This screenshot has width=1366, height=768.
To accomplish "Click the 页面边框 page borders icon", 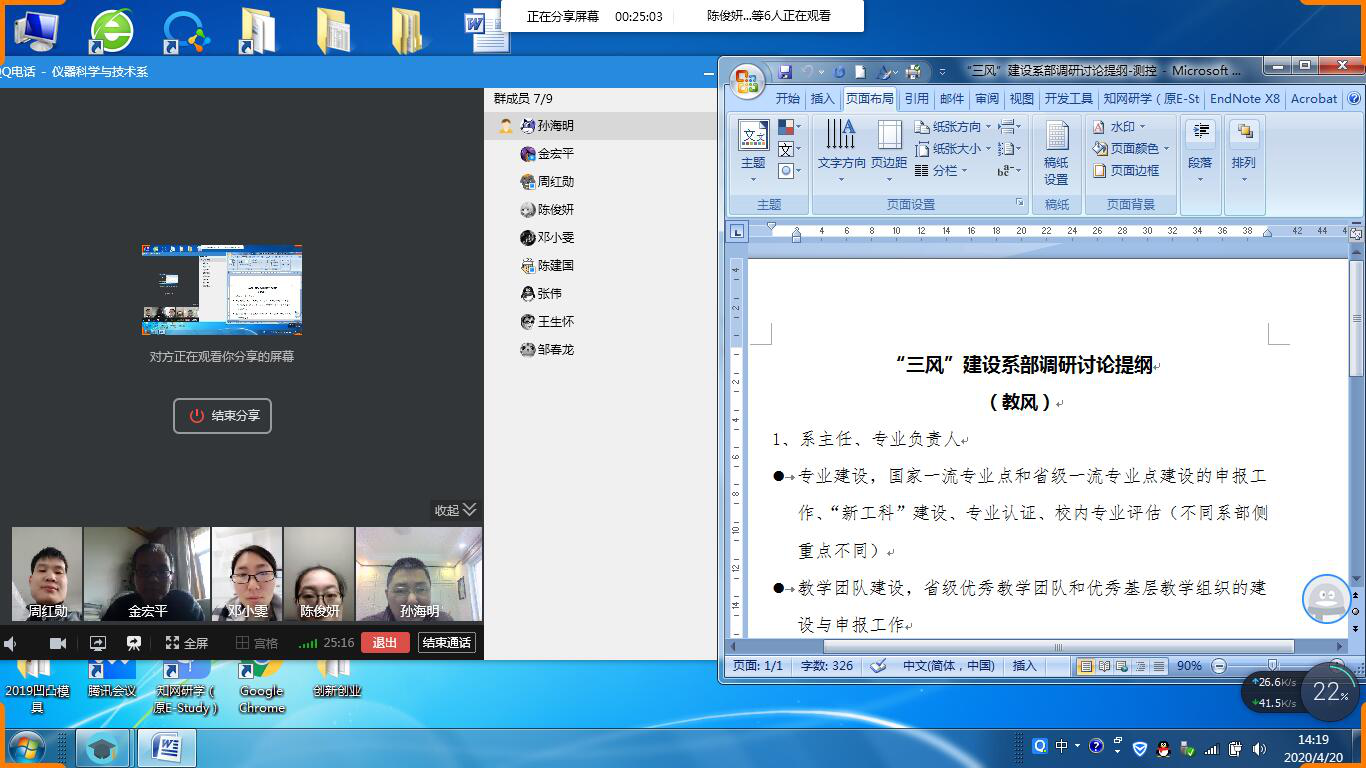I will (1126, 171).
